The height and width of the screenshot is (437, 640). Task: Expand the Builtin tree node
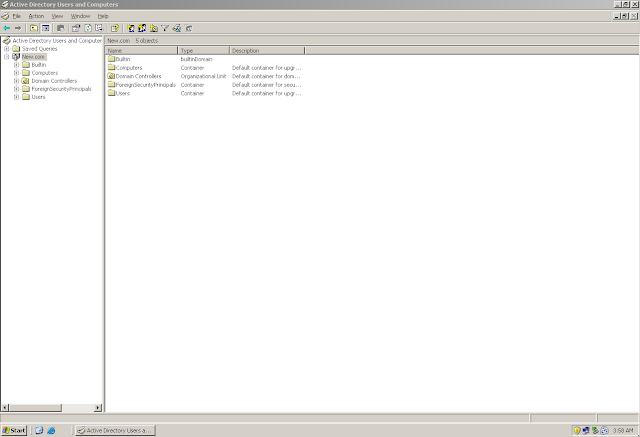[x=16, y=65]
